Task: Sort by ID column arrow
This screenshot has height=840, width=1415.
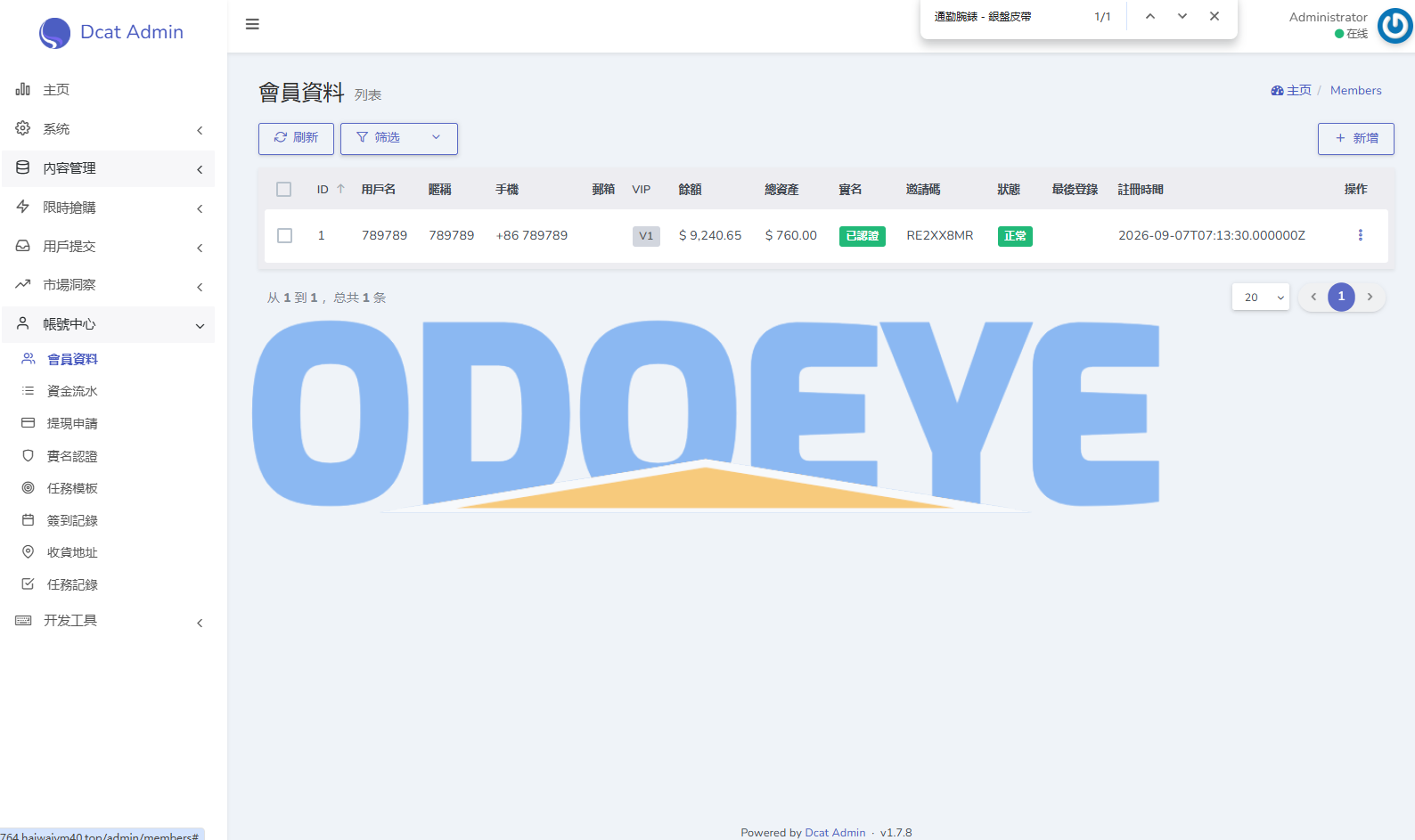Action: coord(340,190)
